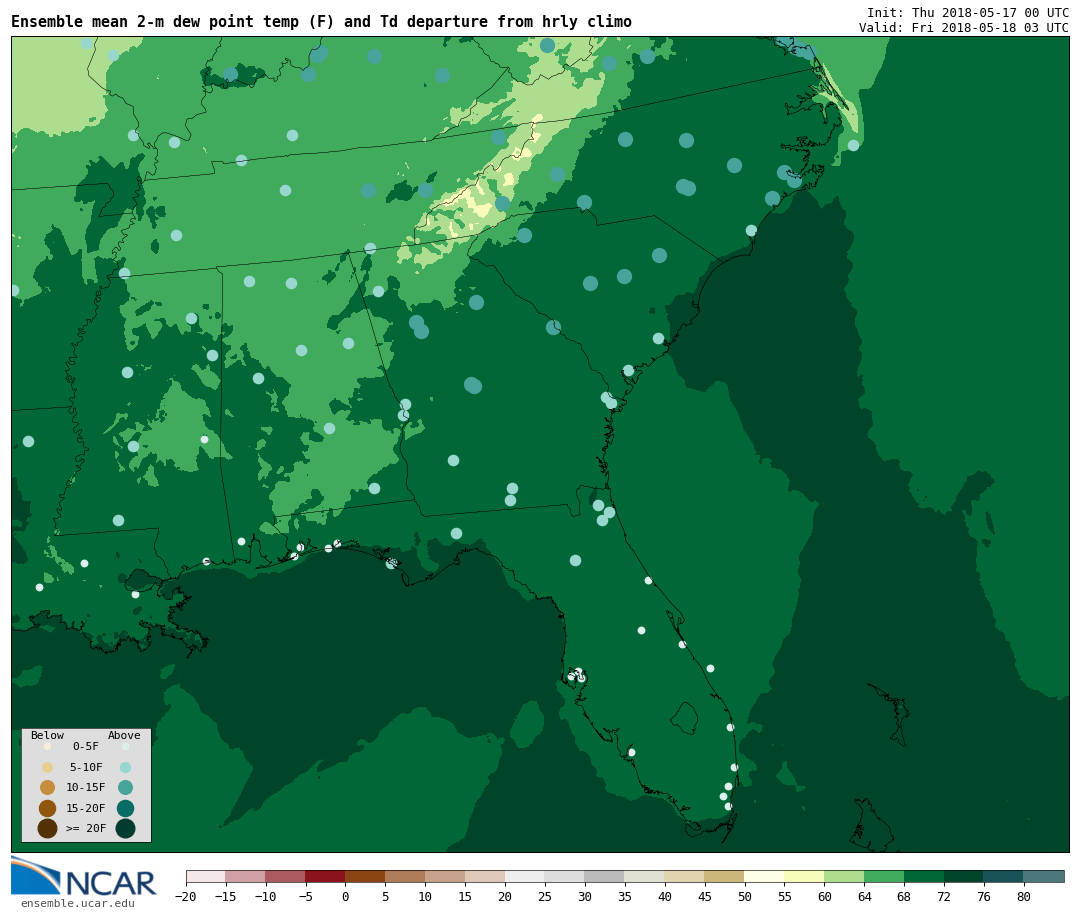1080x915 pixels.
Task: Pick the colorbar swatch between -20 and -15
Action: 206,876
